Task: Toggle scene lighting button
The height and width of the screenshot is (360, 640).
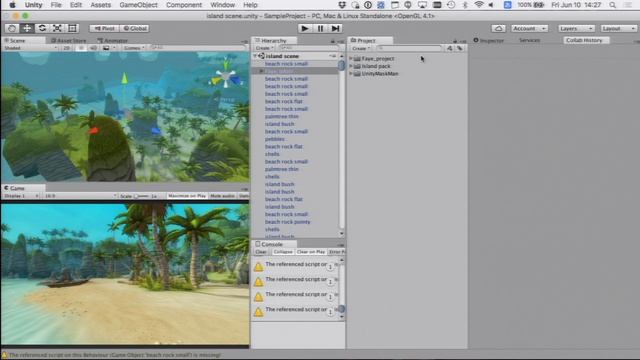Action: (x=81, y=48)
